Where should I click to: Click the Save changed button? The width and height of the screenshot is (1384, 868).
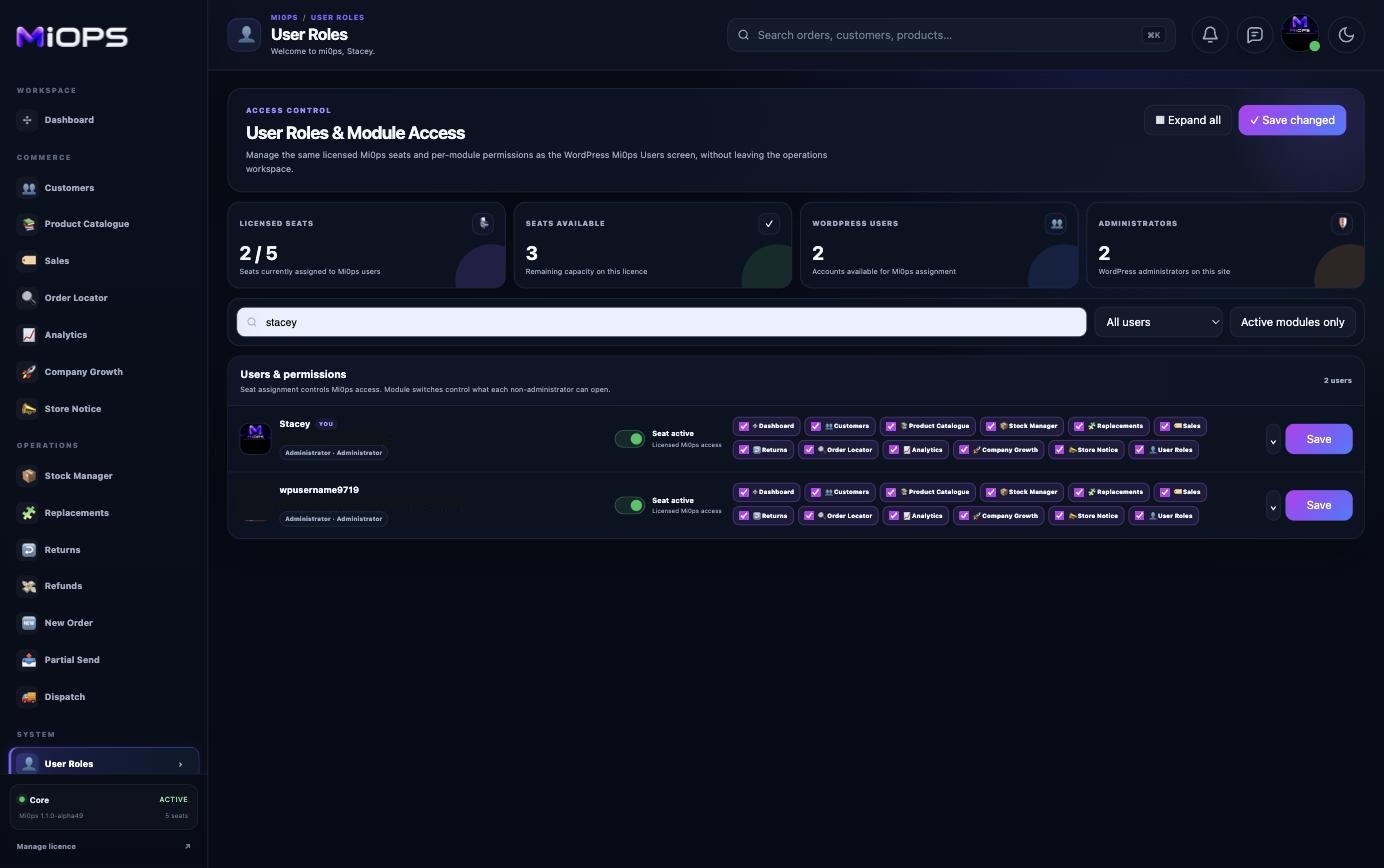(x=1292, y=120)
